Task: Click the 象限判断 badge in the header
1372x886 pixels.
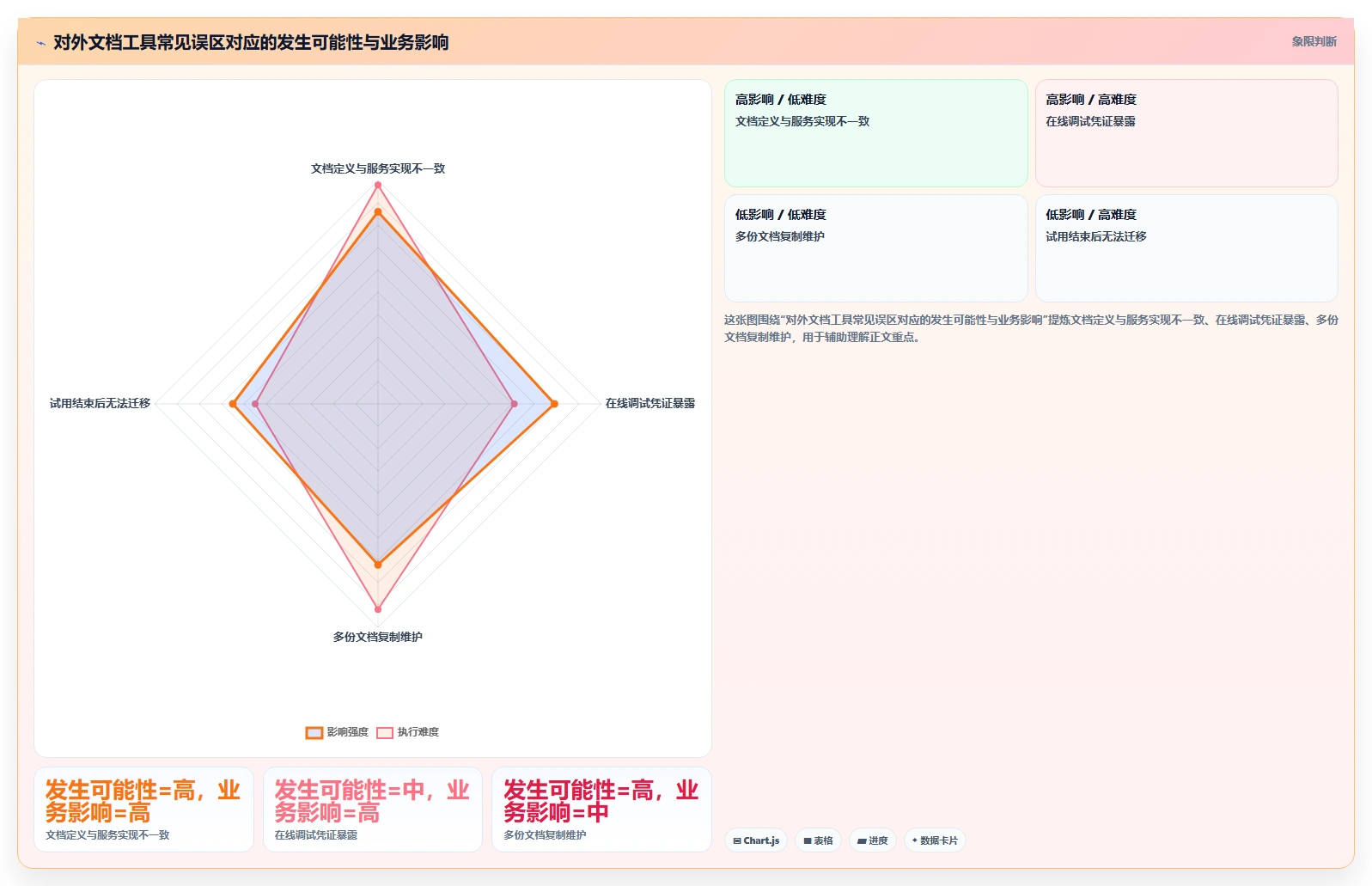Action: (1314, 41)
